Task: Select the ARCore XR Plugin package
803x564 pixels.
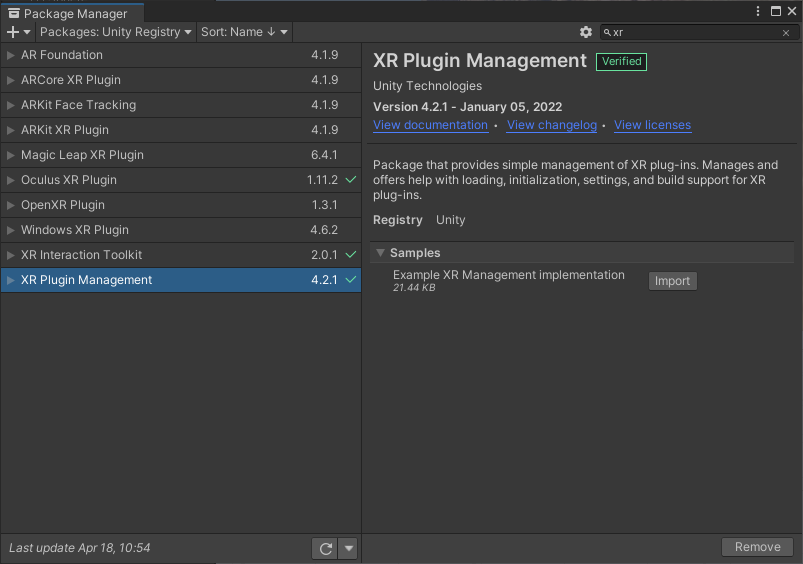Action: point(181,80)
